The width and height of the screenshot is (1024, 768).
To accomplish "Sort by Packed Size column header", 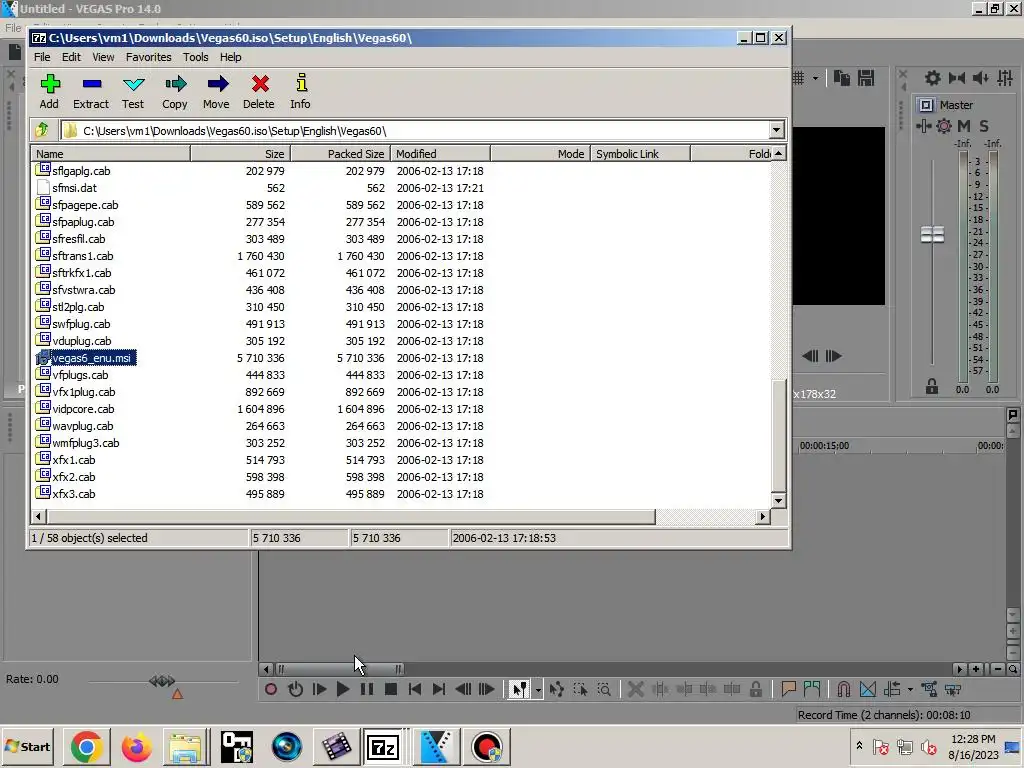I will tap(340, 153).
